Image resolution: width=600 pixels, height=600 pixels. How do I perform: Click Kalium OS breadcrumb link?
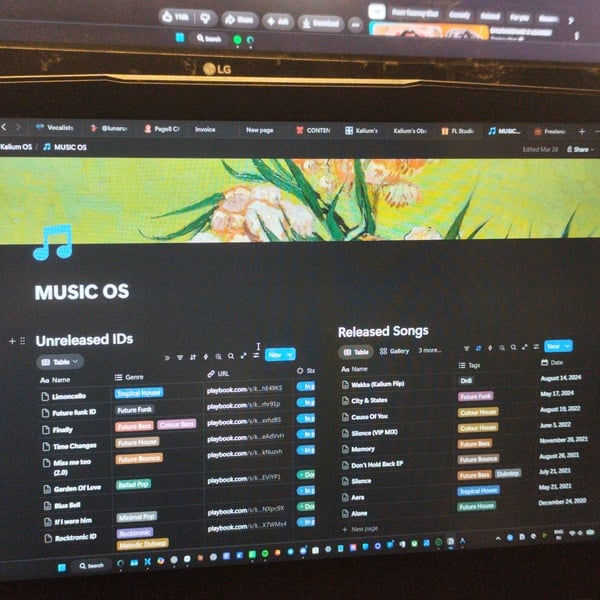click(16, 147)
